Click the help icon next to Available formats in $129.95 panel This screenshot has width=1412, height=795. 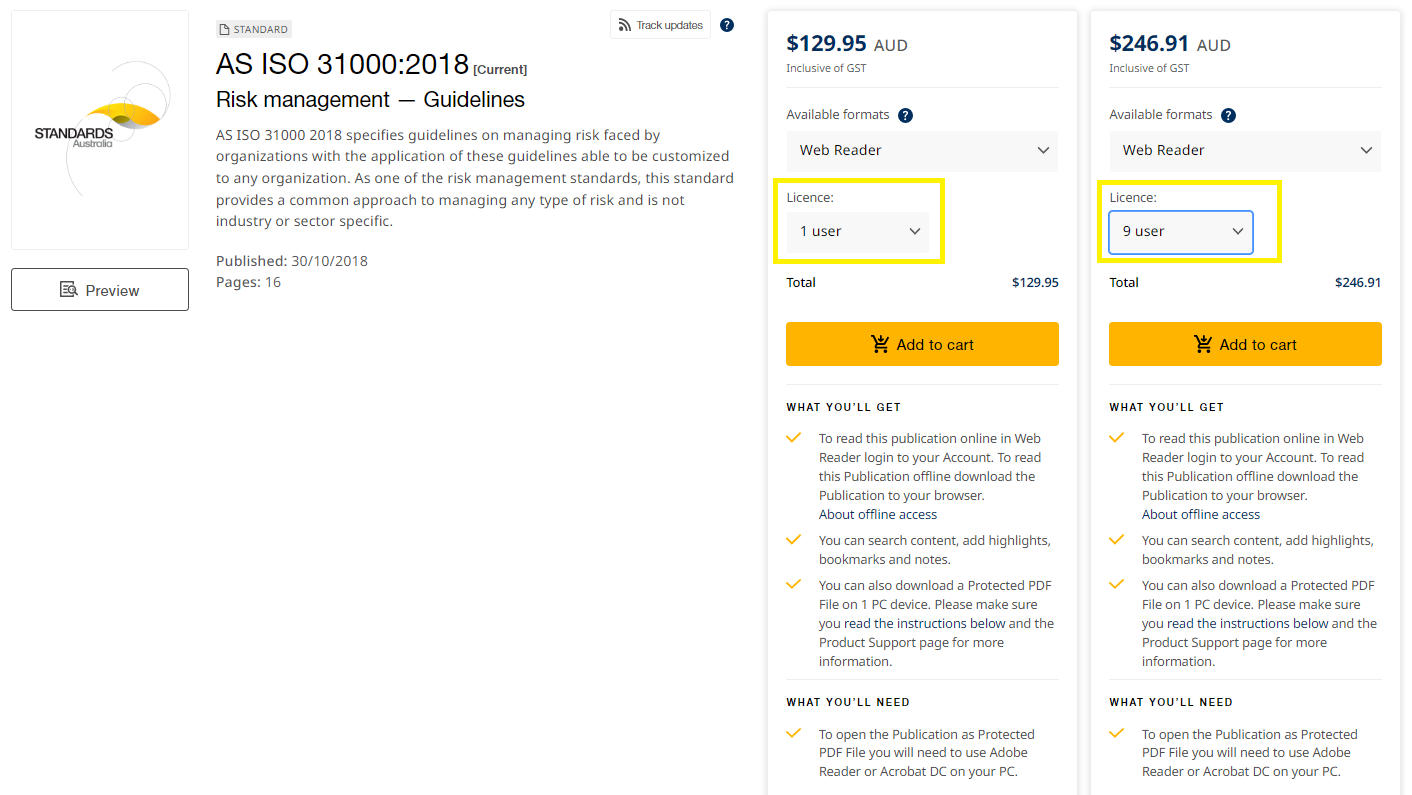click(x=905, y=115)
